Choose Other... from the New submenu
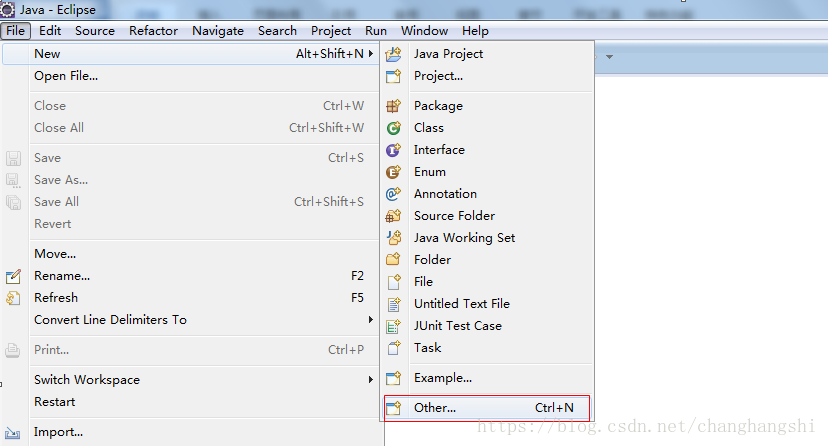 tap(487, 408)
